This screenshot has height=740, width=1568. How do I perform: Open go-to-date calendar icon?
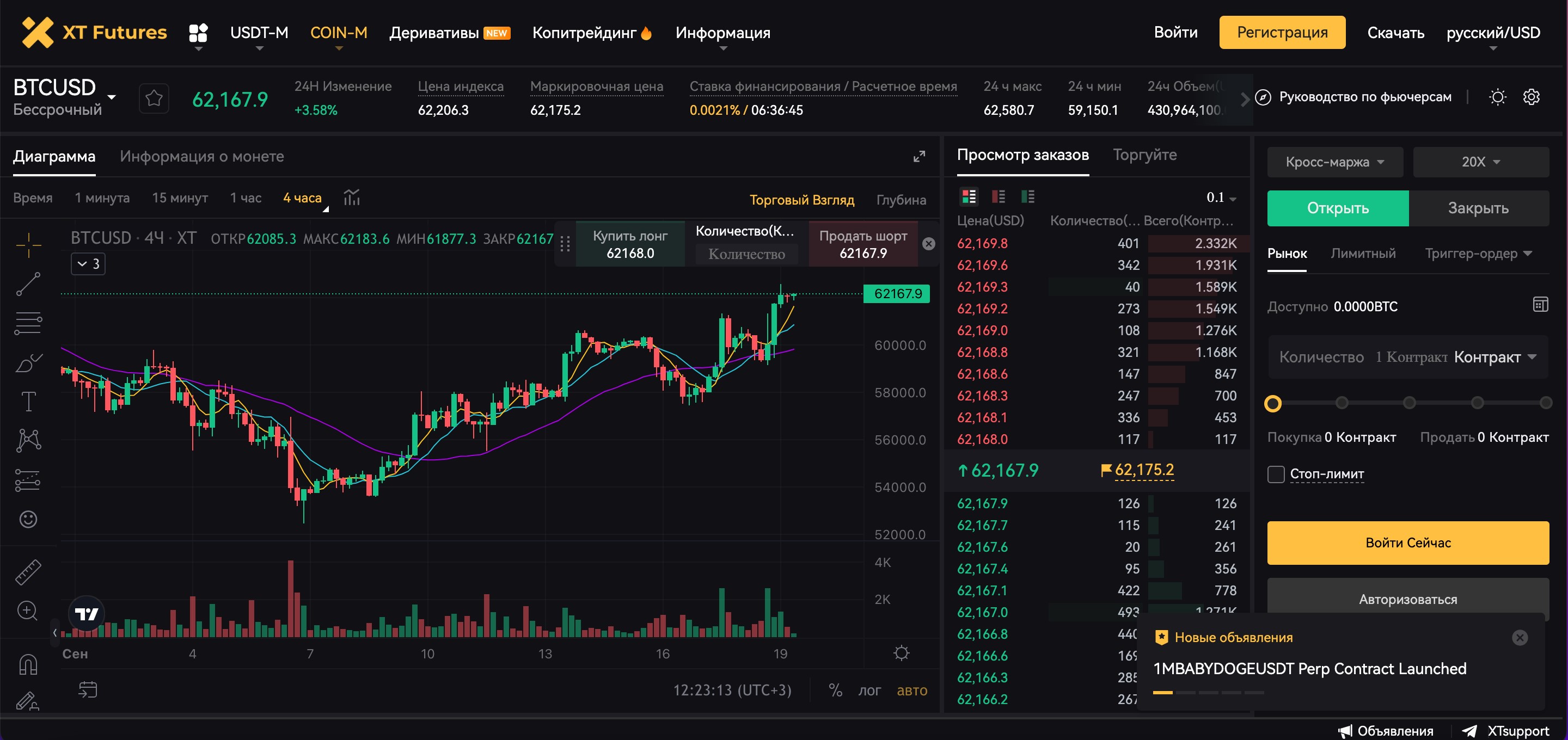[88, 689]
